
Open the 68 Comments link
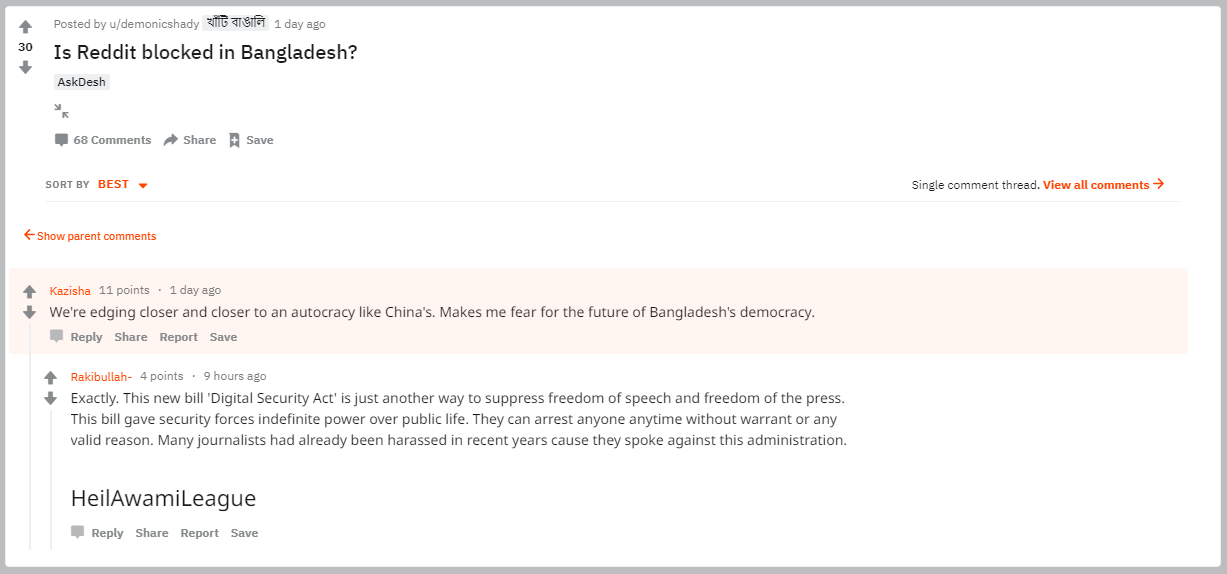pos(103,140)
